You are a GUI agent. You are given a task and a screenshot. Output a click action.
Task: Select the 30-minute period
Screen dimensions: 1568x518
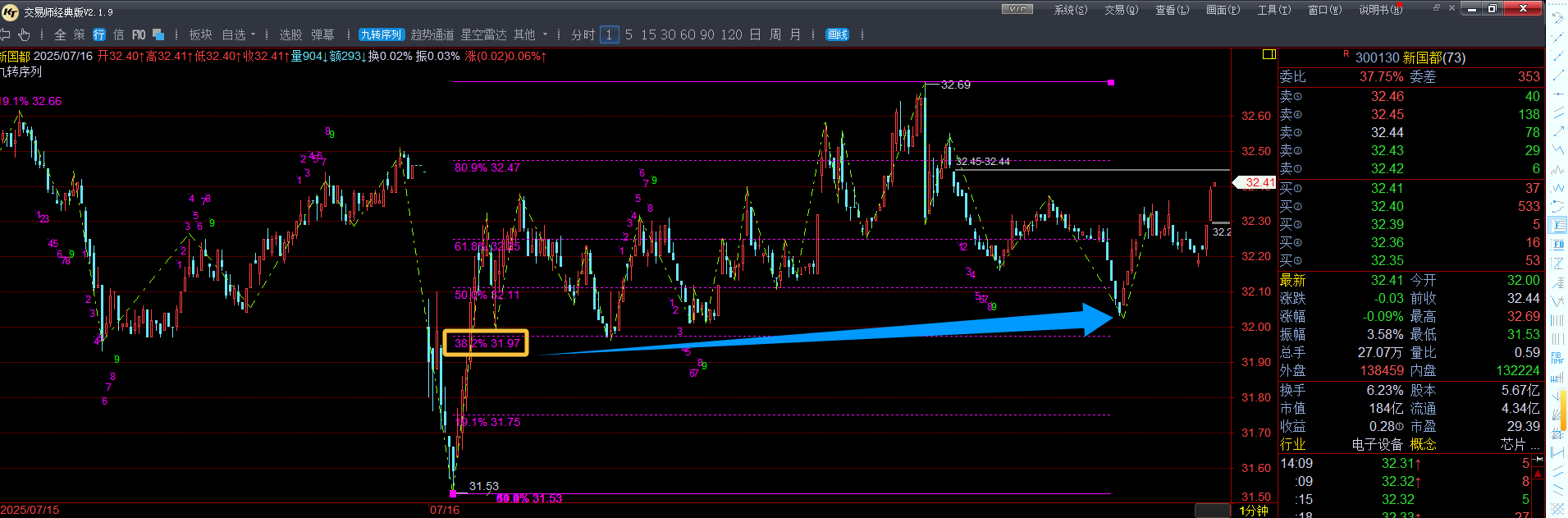coord(668,34)
